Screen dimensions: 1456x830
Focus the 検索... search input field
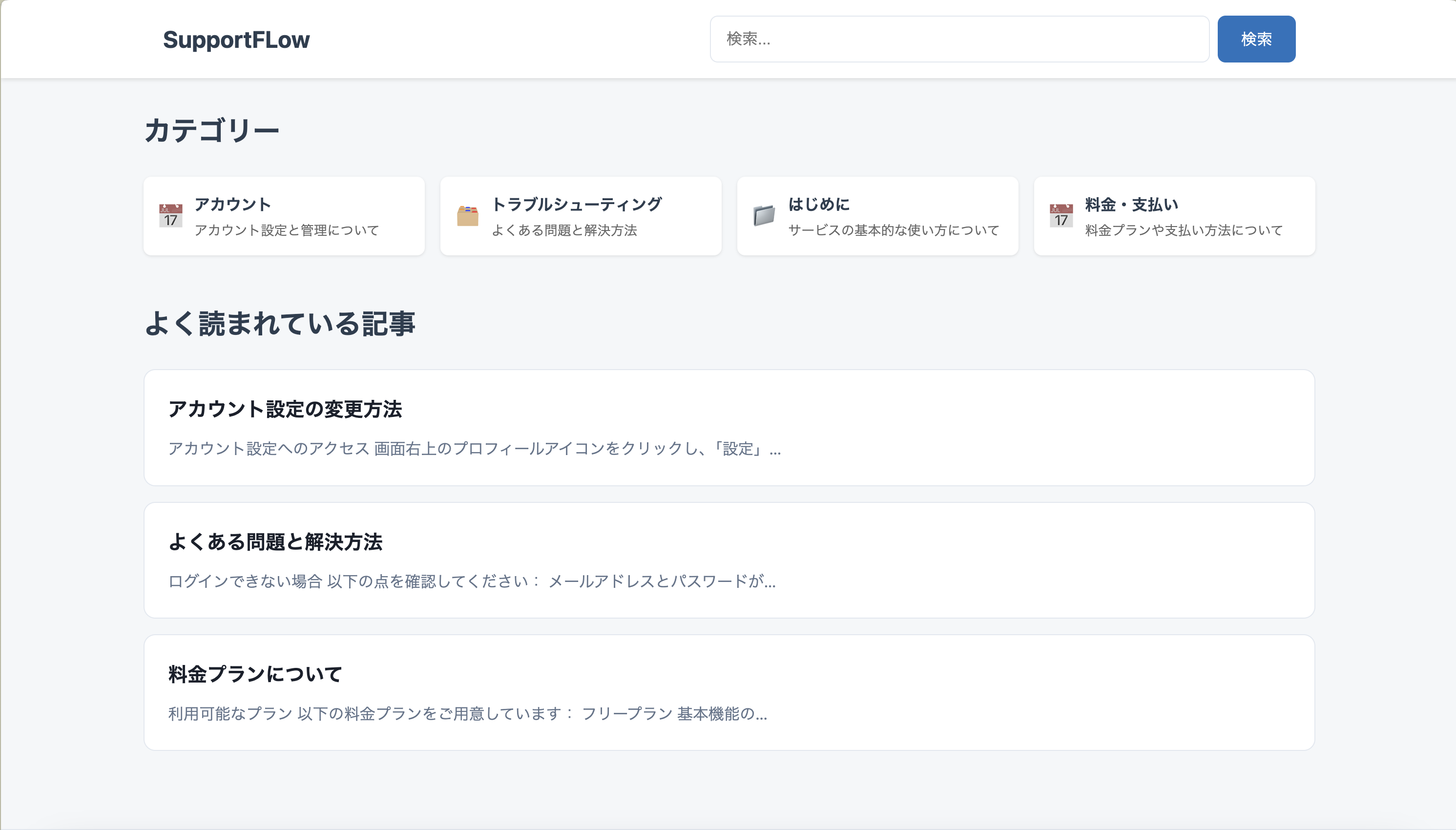coord(959,39)
